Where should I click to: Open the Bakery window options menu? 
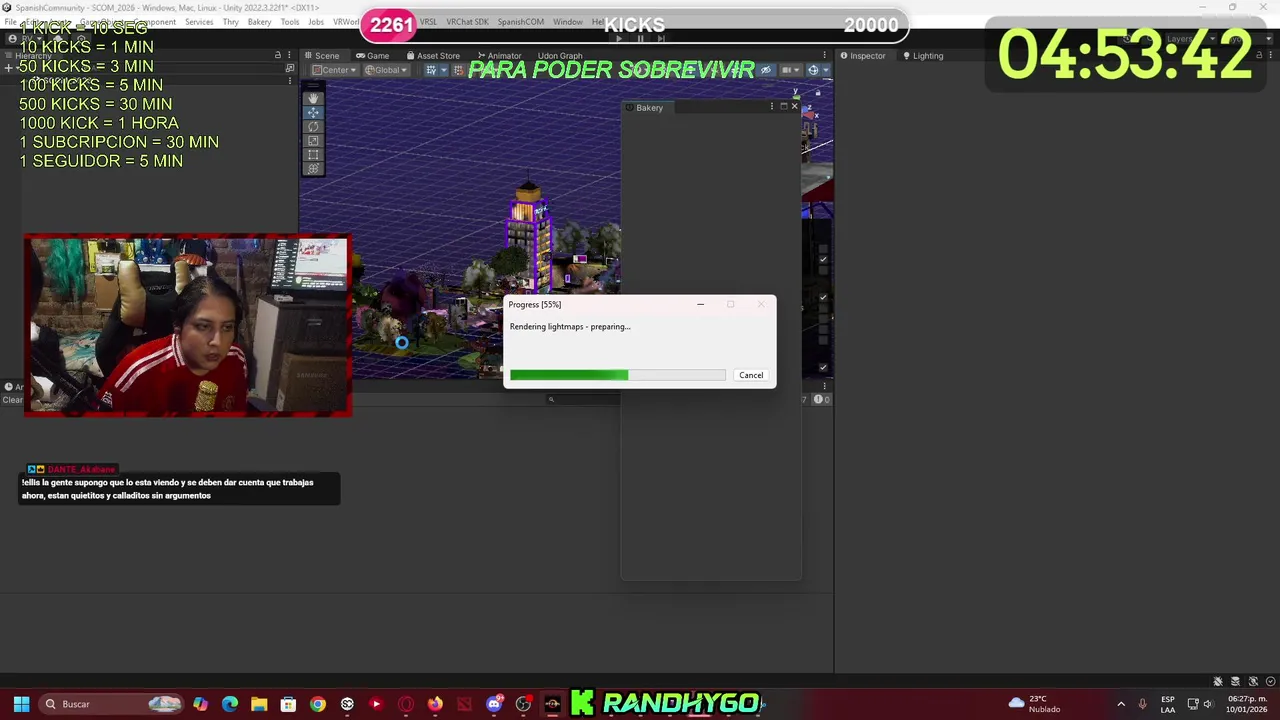pos(771,106)
